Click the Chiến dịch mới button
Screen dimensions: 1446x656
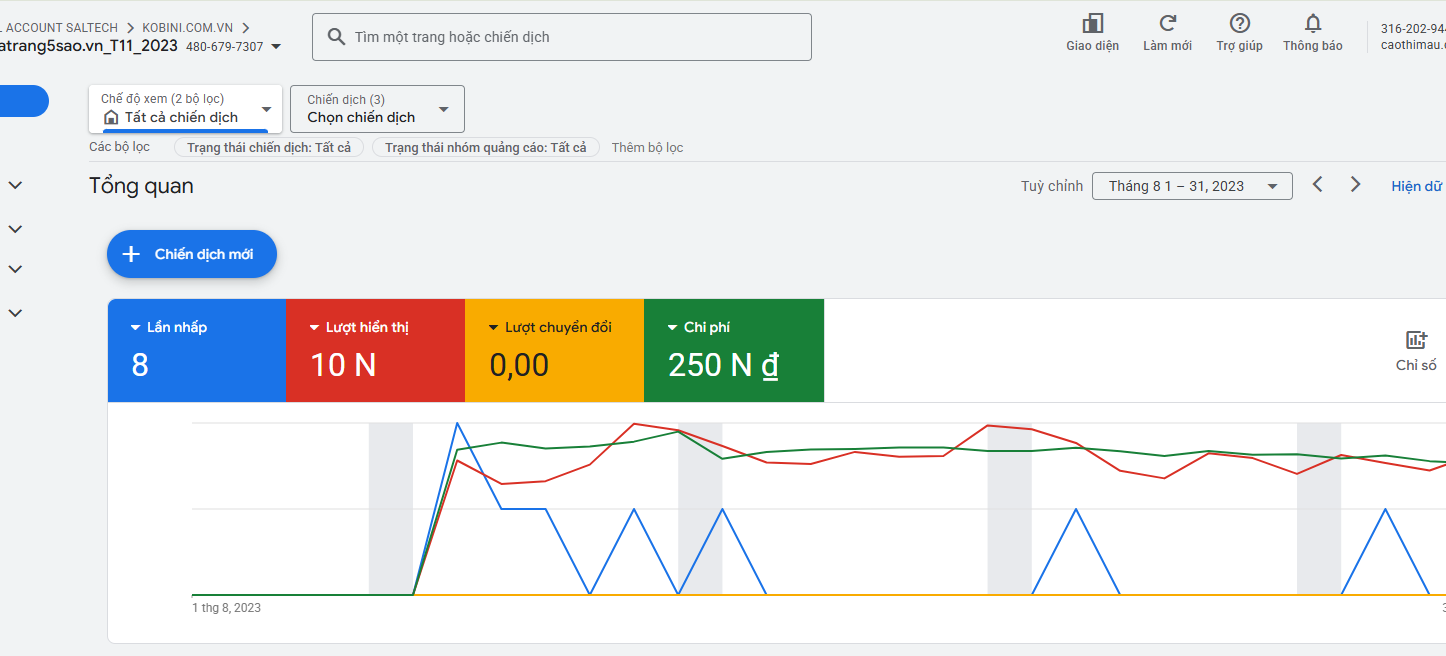point(192,254)
